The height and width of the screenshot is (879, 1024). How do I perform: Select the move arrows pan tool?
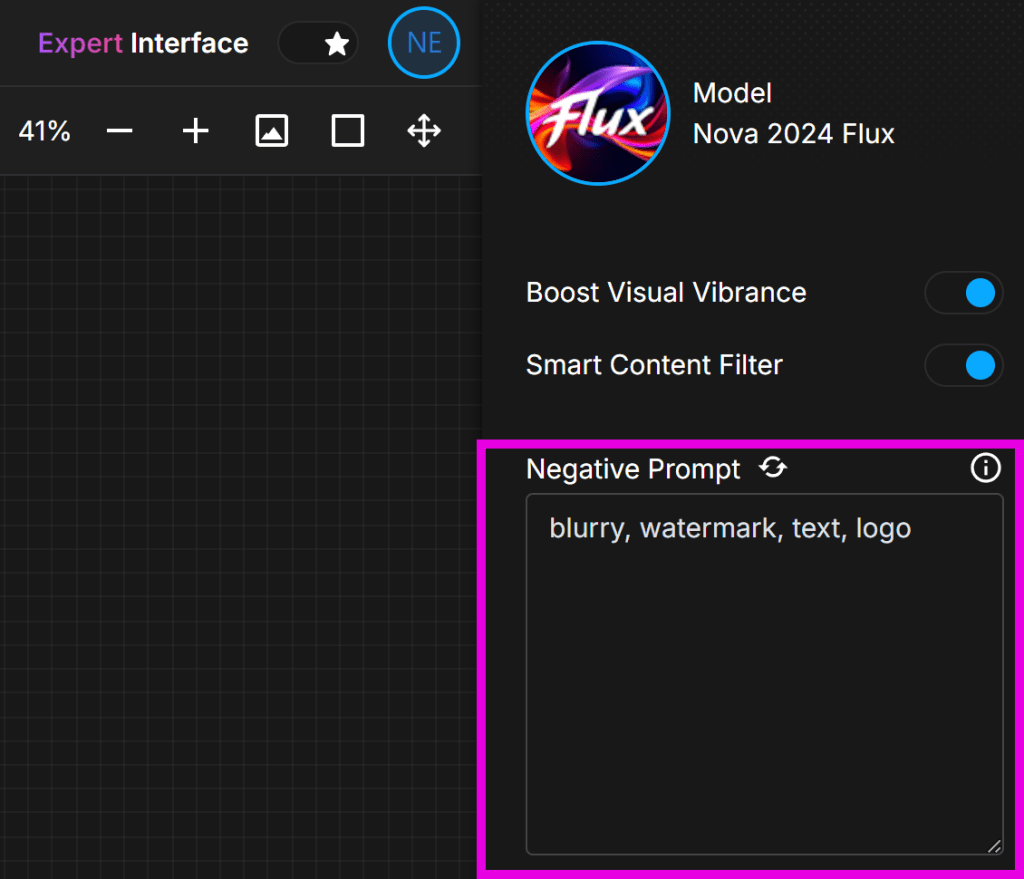pyautogui.click(x=424, y=131)
